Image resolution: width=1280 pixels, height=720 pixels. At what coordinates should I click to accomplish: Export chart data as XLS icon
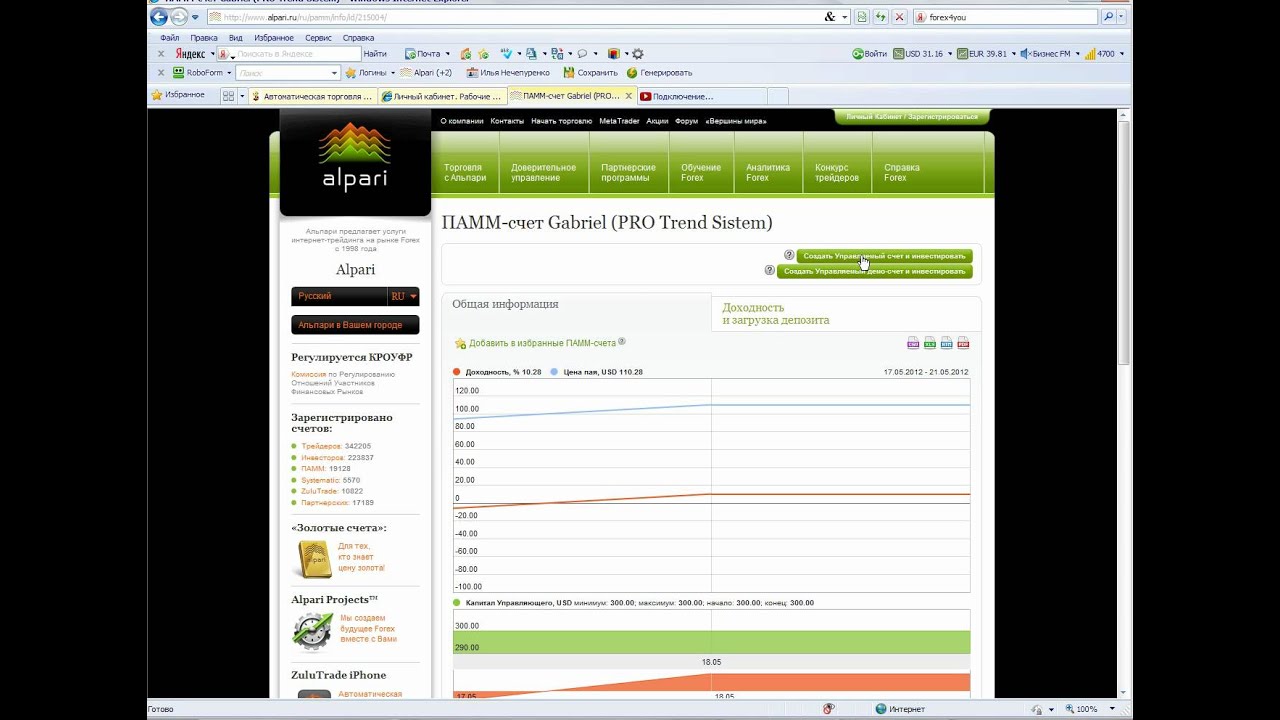(930, 343)
